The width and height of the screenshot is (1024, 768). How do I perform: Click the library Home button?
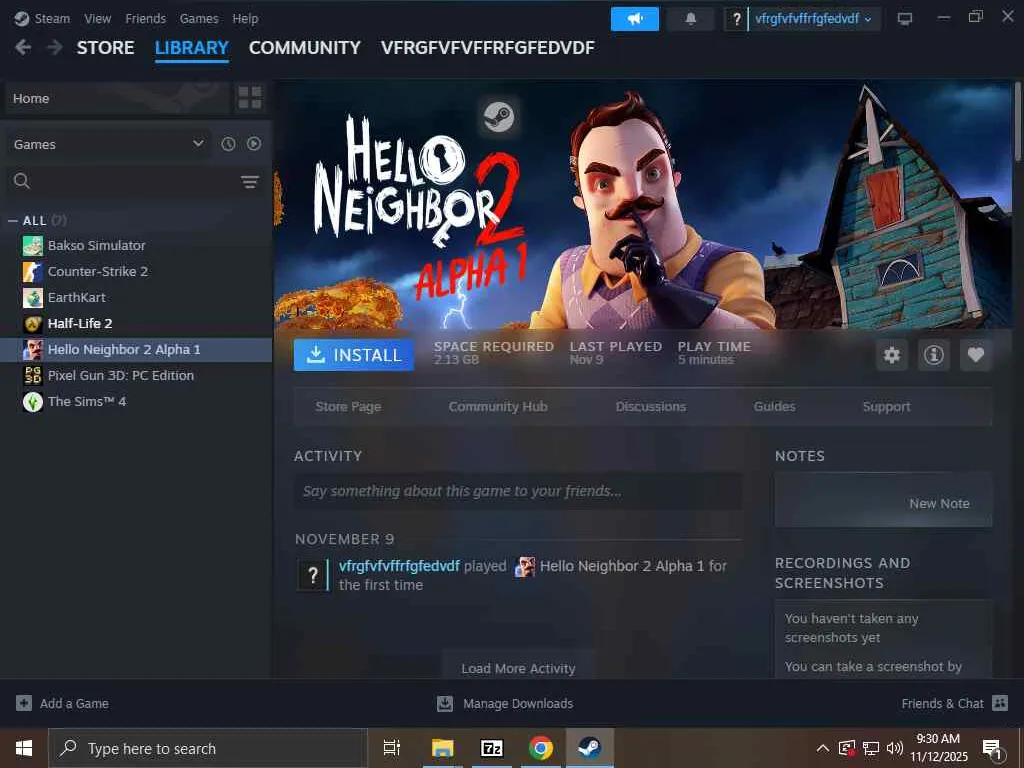pyautogui.click(x=118, y=98)
